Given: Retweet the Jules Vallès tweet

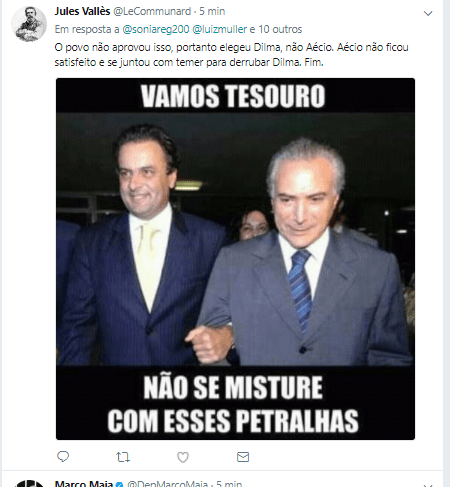Looking at the screenshot, I should point(123,457).
